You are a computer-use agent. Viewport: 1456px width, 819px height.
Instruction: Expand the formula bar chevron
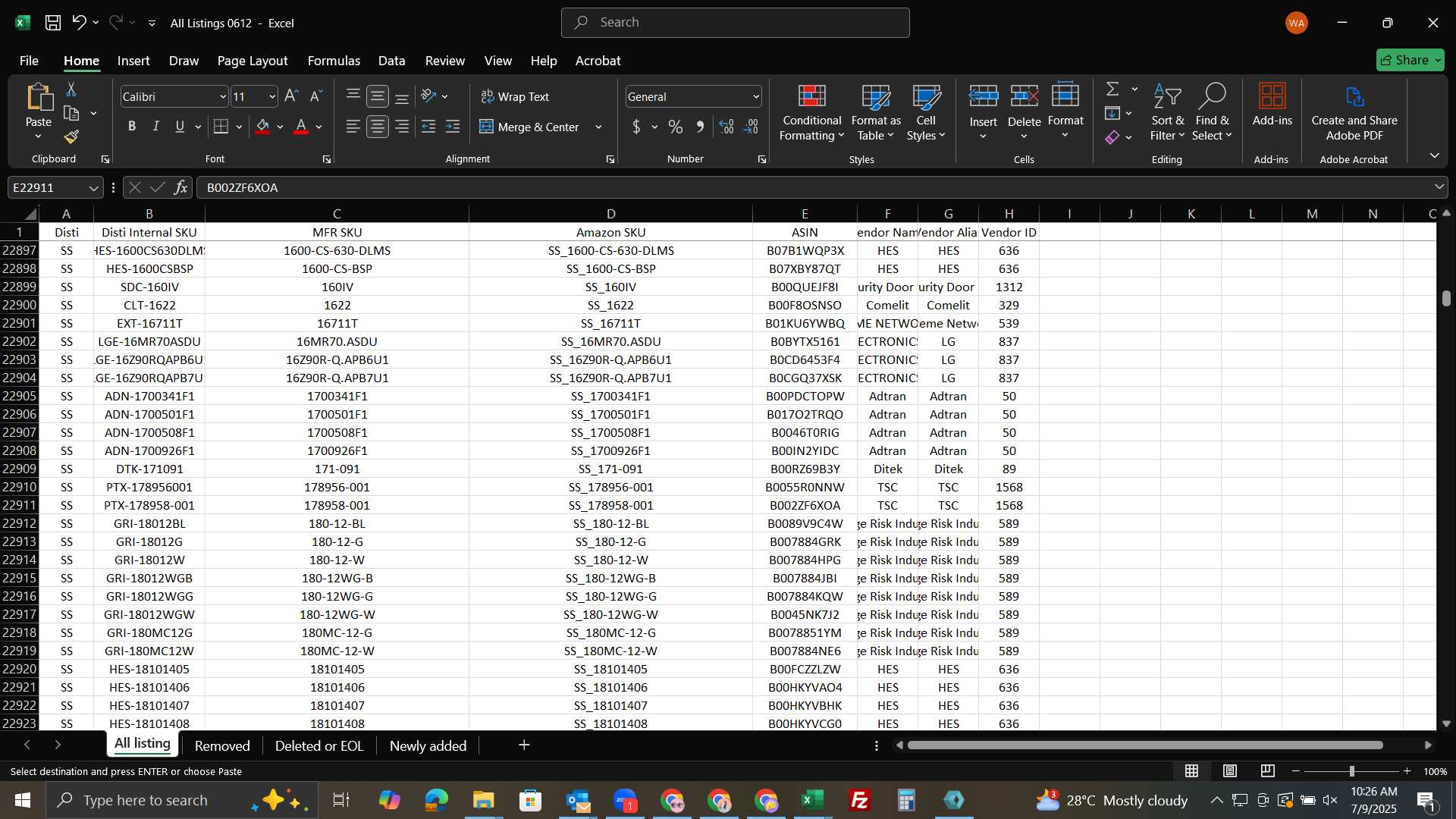pos(1439,187)
